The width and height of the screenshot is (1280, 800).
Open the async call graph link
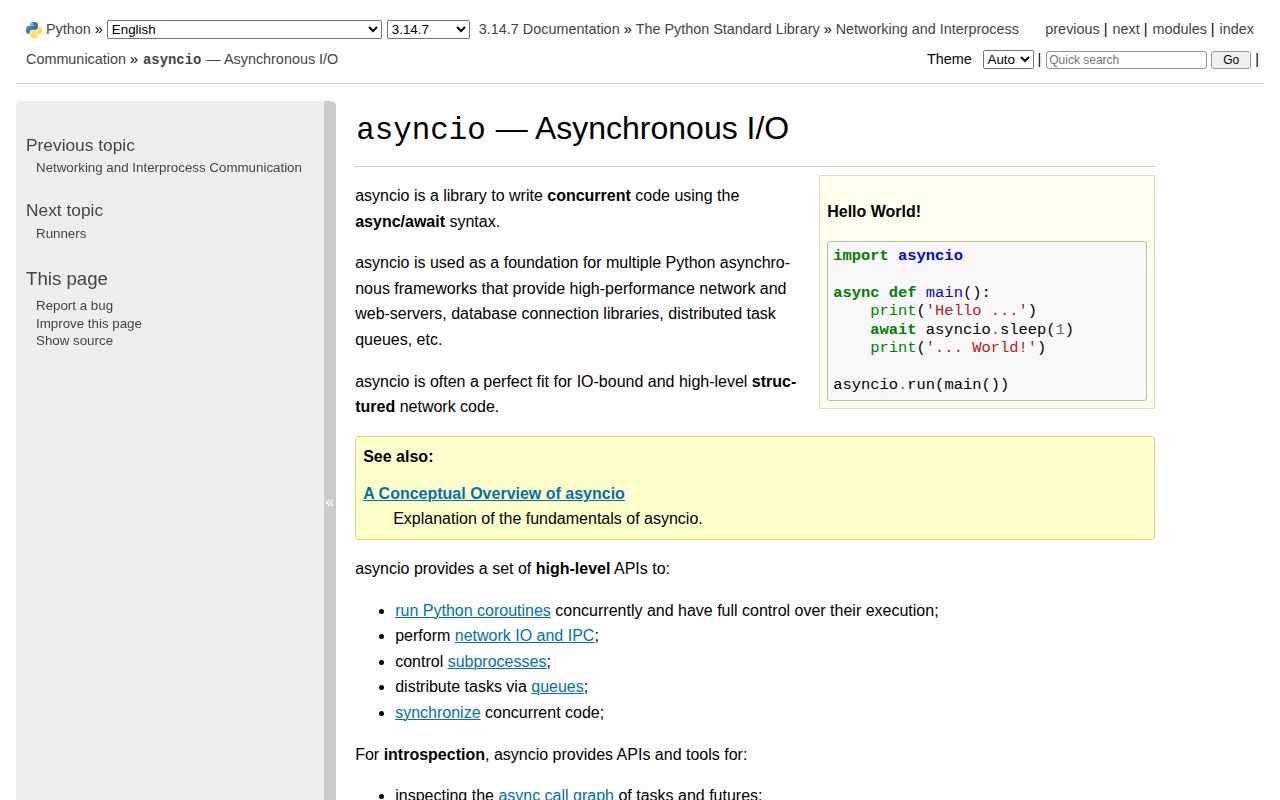coord(556,794)
